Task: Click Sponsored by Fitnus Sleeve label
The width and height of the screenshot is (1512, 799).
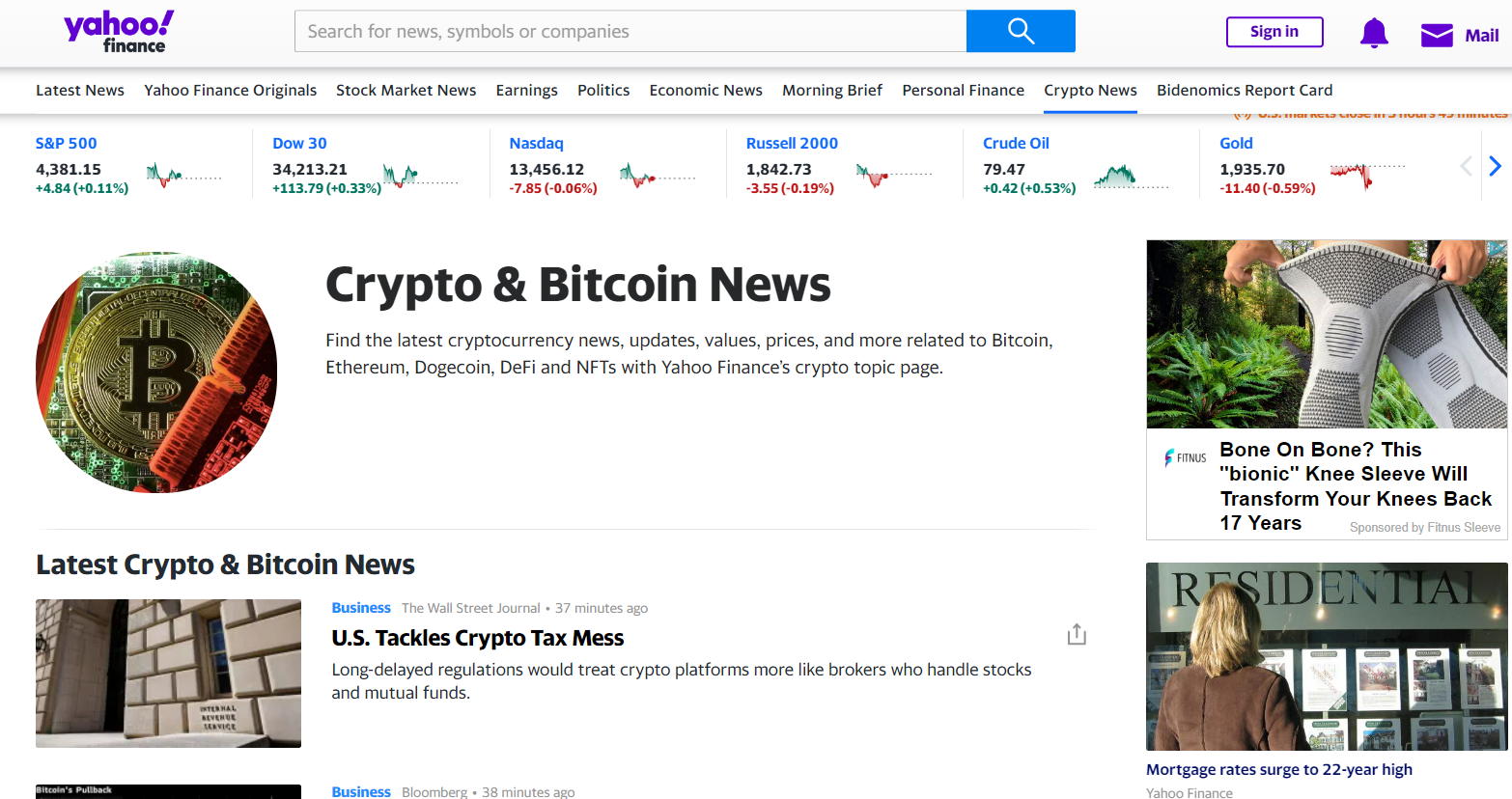Action: tap(1425, 527)
